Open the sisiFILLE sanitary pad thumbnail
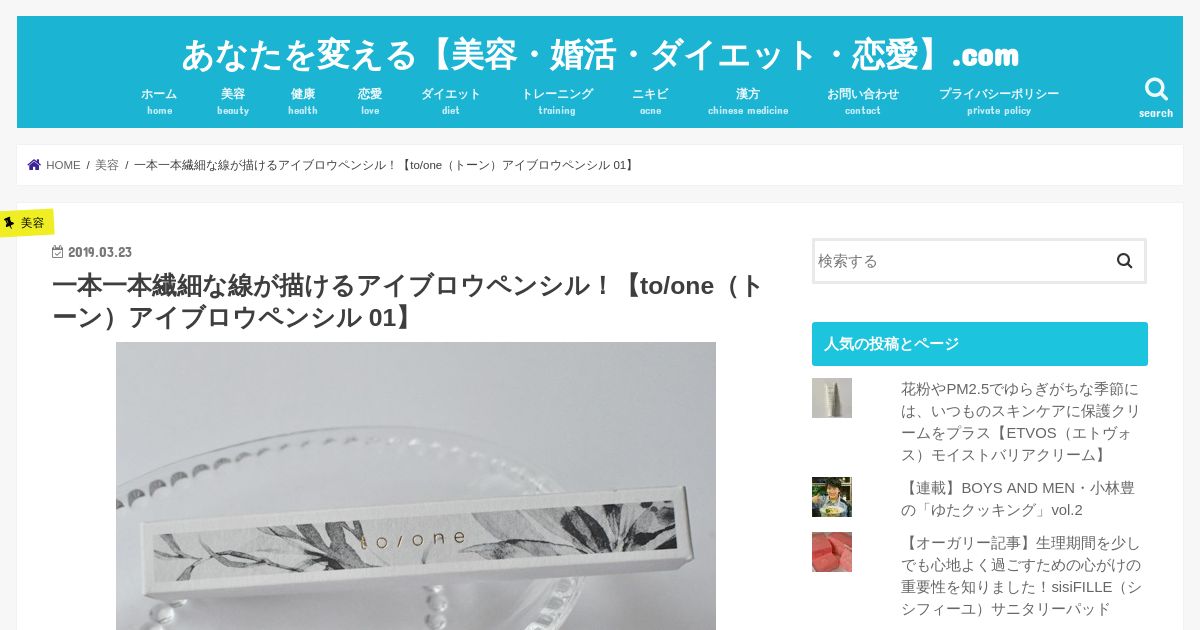Image resolution: width=1200 pixels, height=630 pixels. pyautogui.click(x=832, y=552)
